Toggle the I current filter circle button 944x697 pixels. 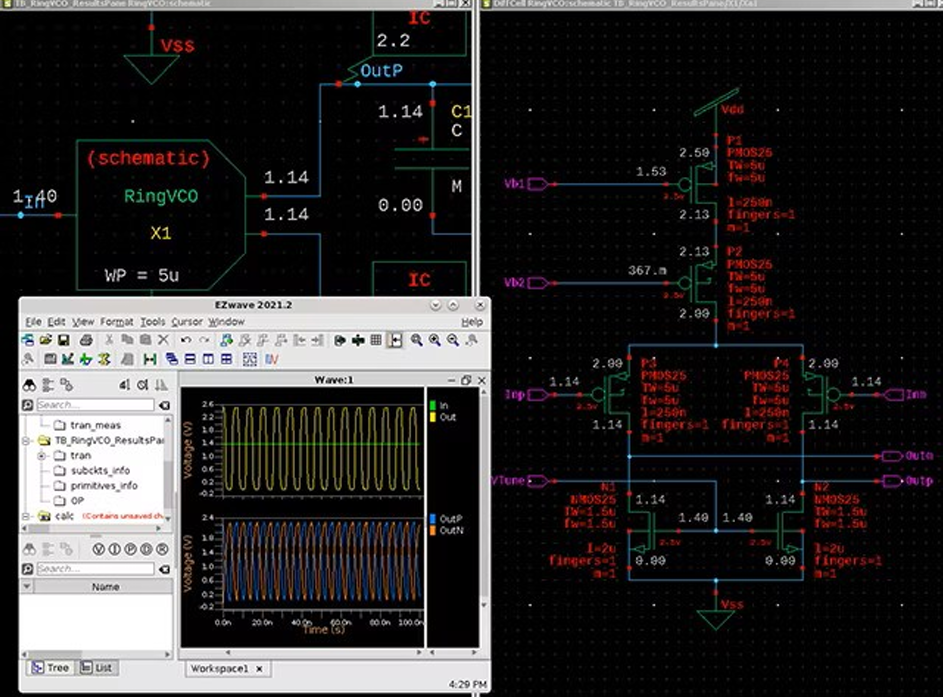(114, 550)
